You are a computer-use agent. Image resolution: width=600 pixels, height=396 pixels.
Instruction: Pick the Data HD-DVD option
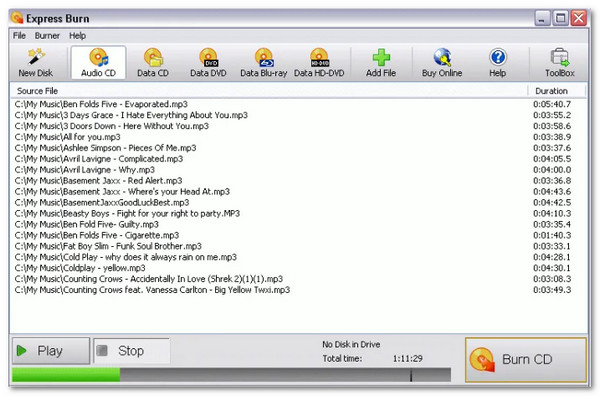tap(319, 63)
